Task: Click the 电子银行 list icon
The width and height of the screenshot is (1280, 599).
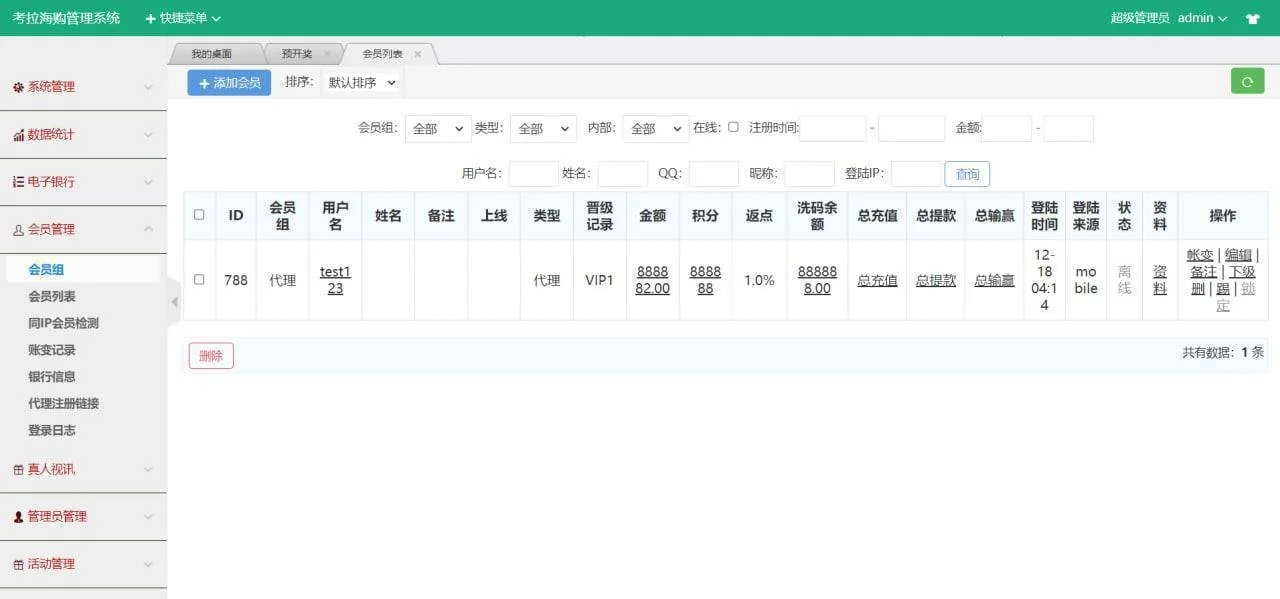Action: (18, 182)
